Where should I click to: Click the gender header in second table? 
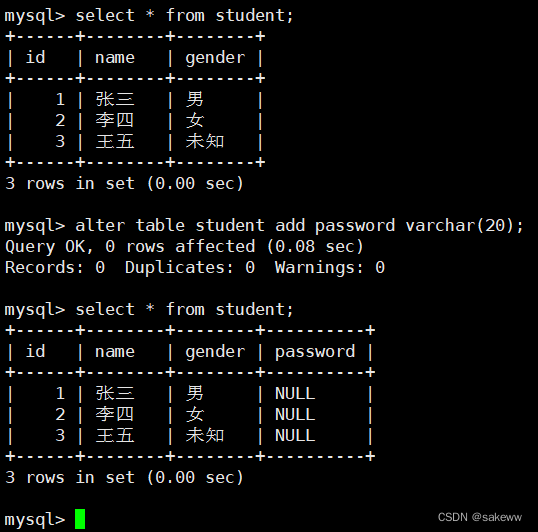tap(215, 352)
